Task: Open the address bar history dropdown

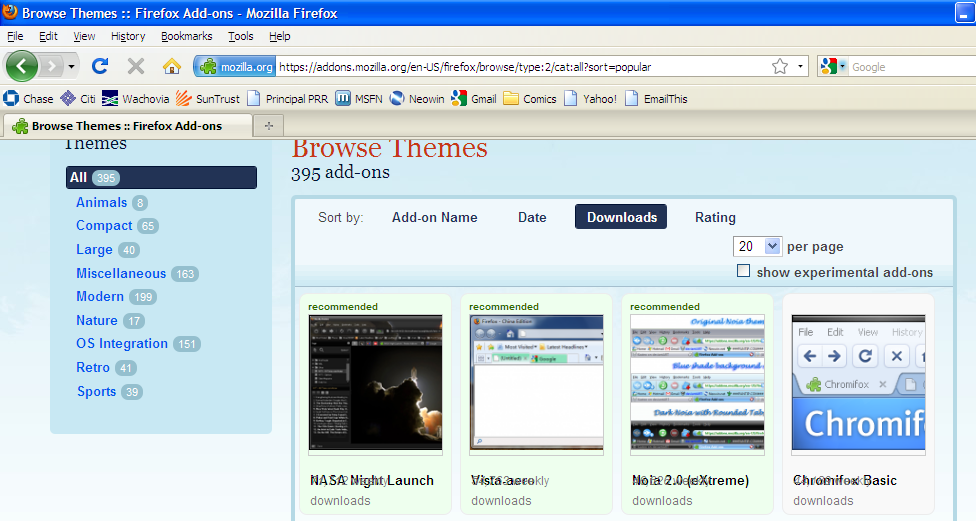Action: coord(800,67)
